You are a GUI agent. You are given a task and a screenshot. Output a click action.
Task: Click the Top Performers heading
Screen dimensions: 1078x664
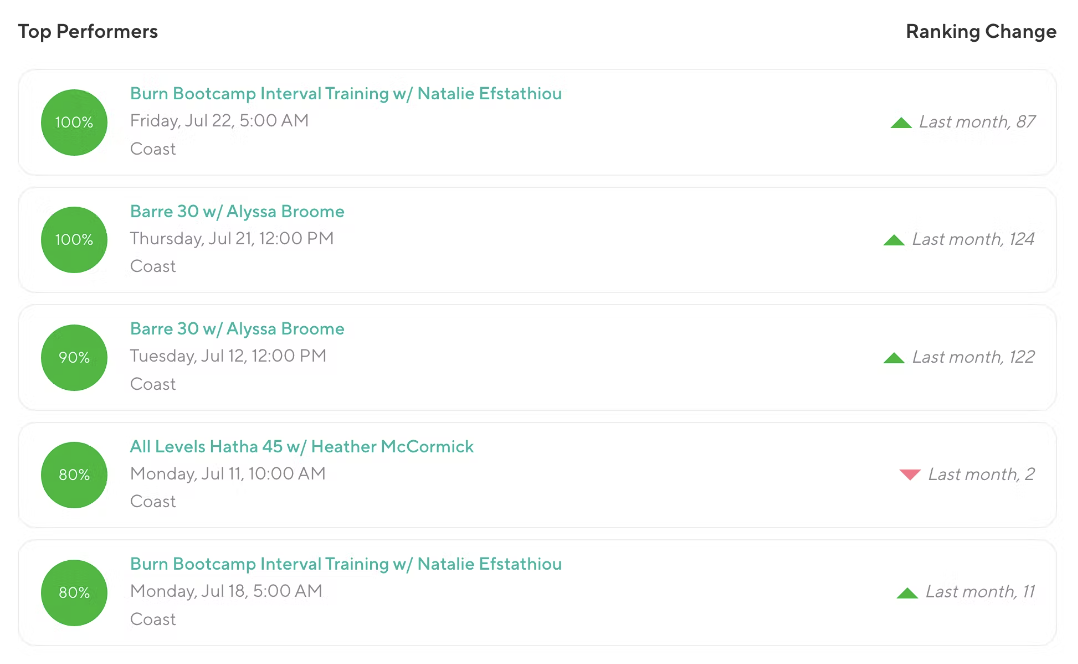click(x=88, y=32)
